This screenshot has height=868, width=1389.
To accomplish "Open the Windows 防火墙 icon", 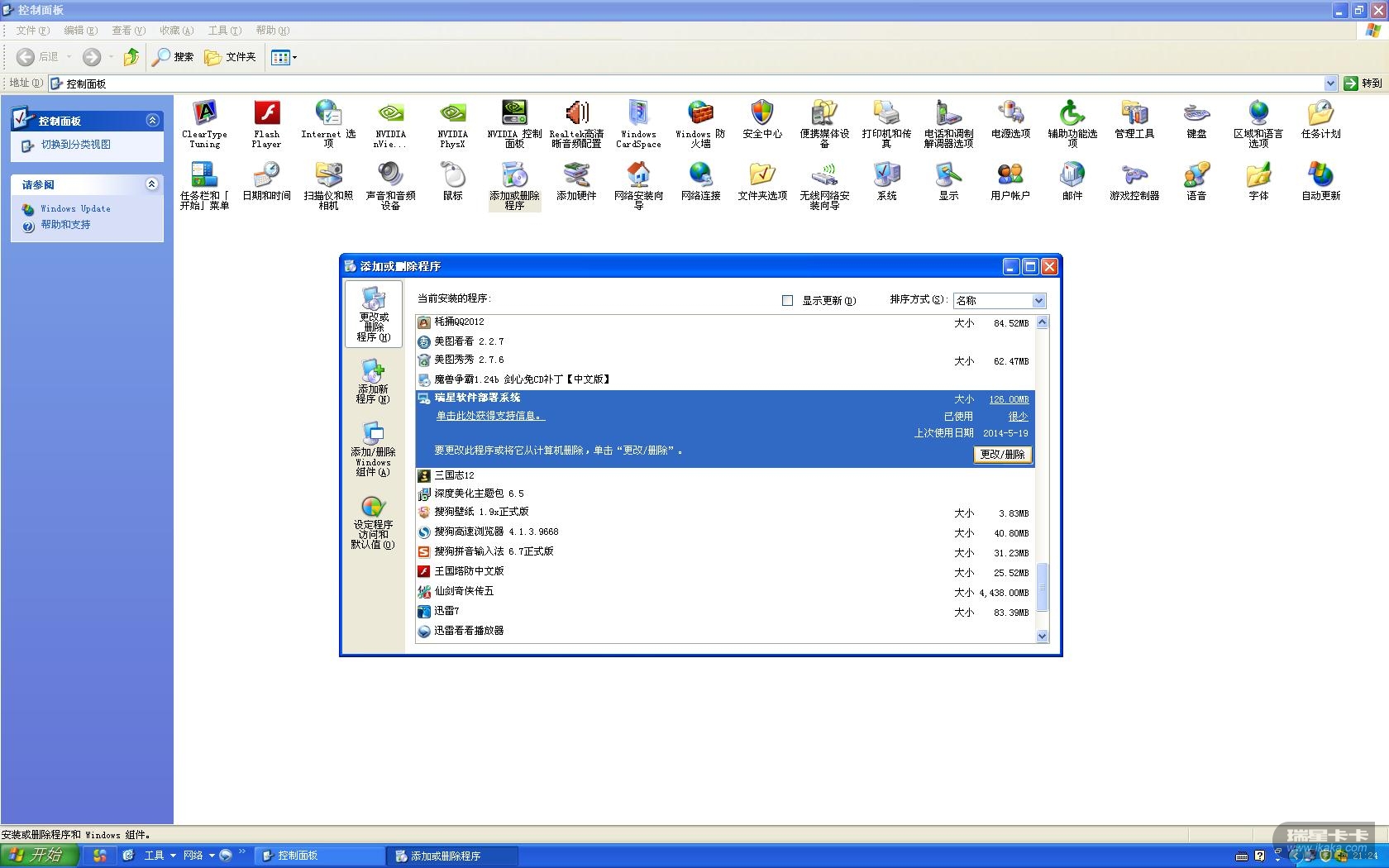I will click(x=700, y=124).
